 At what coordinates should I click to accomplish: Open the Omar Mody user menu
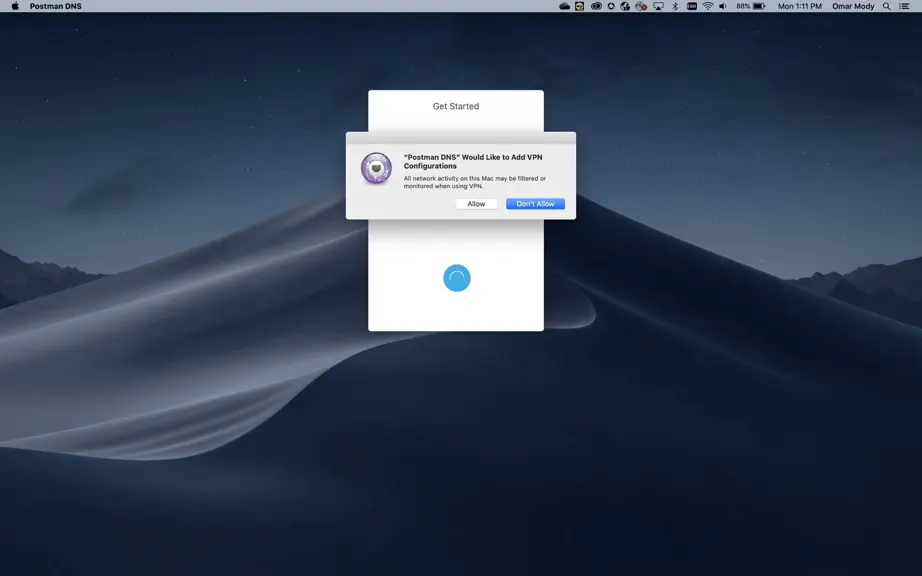pos(853,6)
